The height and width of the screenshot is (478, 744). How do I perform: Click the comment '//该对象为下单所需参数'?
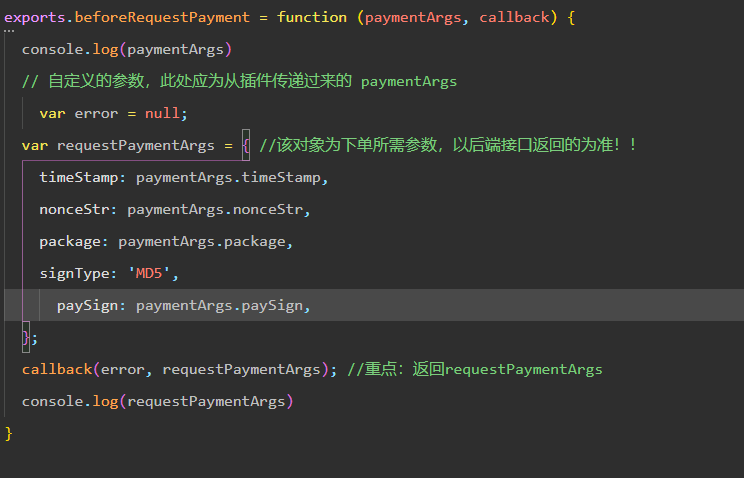tap(447, 145)
